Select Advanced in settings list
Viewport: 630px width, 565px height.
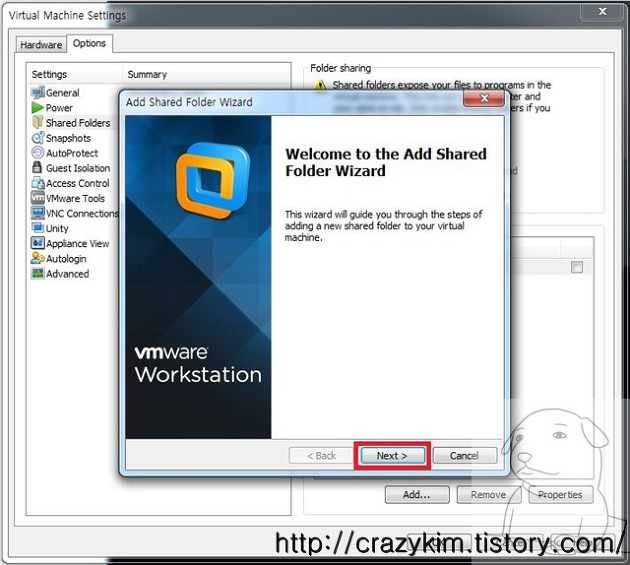[68, 274]
